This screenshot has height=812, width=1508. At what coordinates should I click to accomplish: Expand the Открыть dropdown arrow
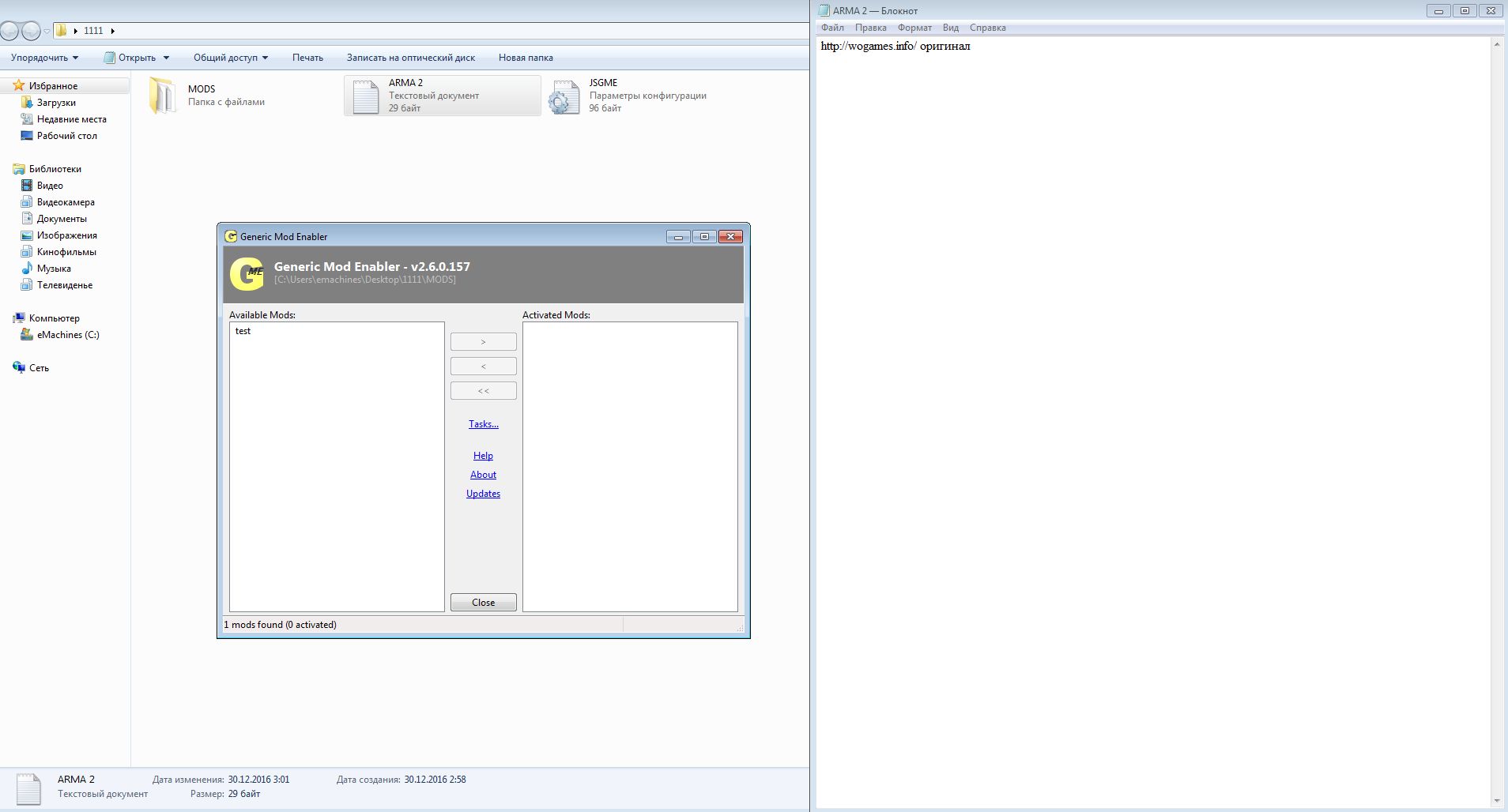click(166, 58)
